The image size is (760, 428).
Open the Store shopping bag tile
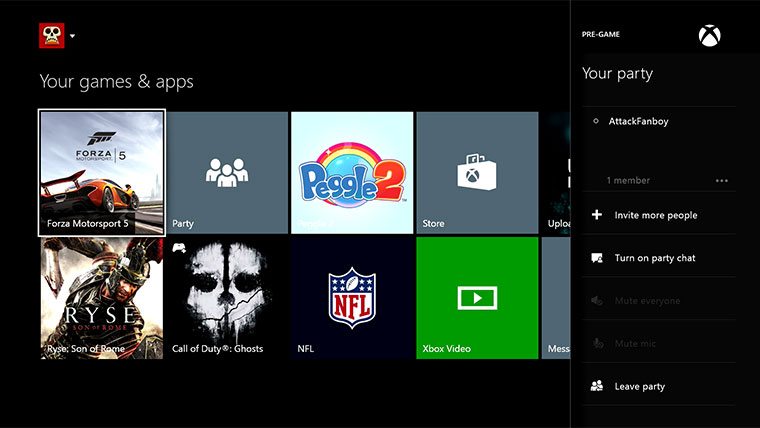pyautogui.click(x=477, y=173)
